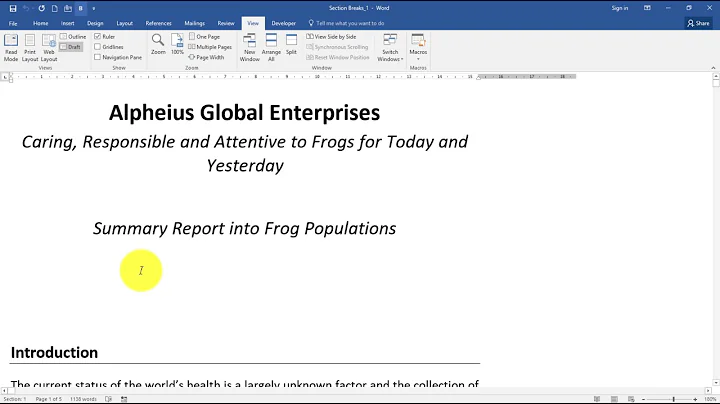
Task: Open the File tab
Action: click(13, 23)
